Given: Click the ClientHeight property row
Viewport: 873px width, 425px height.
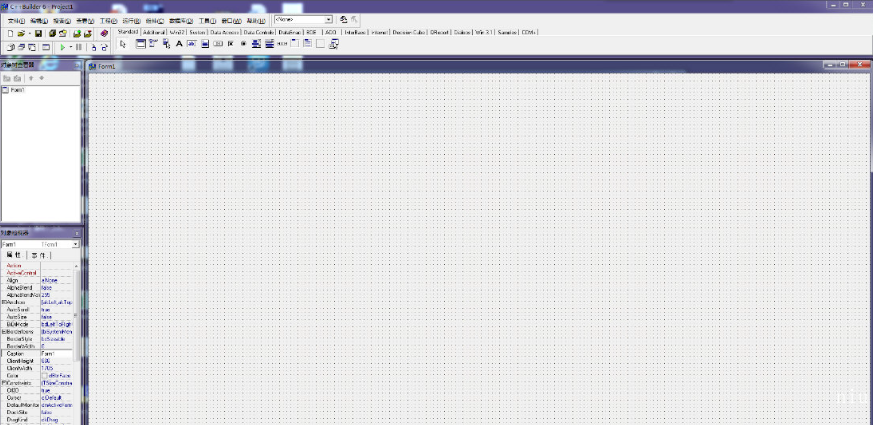Looking at the screenshot, I should tap(37, 361).
